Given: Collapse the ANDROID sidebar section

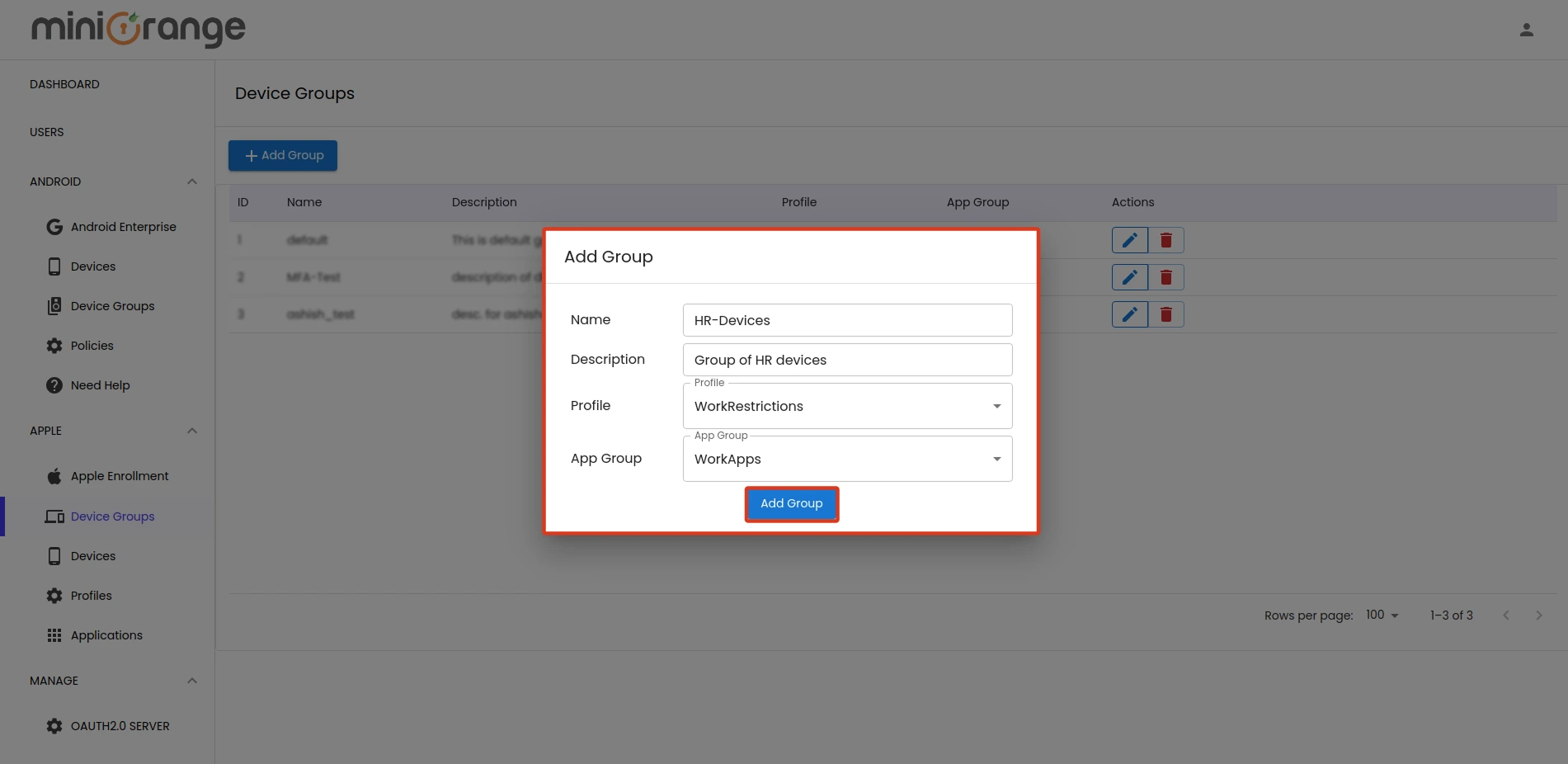Looking at the screenshot, I should 191,181.
